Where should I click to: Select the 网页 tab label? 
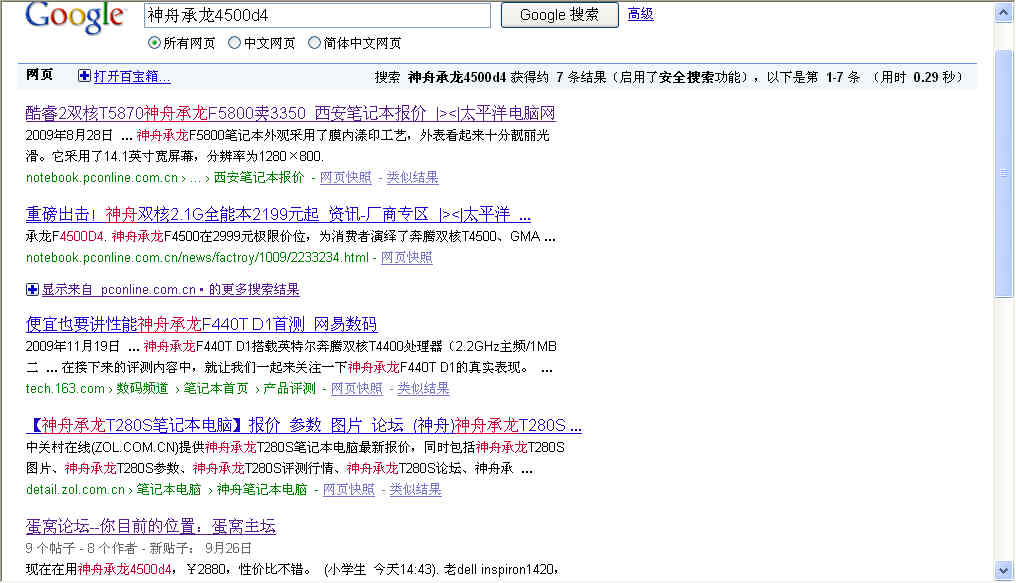tap(40, 74)
